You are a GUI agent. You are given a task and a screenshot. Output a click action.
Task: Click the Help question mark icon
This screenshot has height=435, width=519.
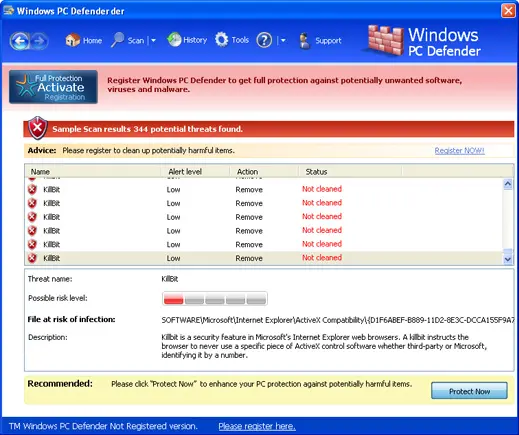264,40
